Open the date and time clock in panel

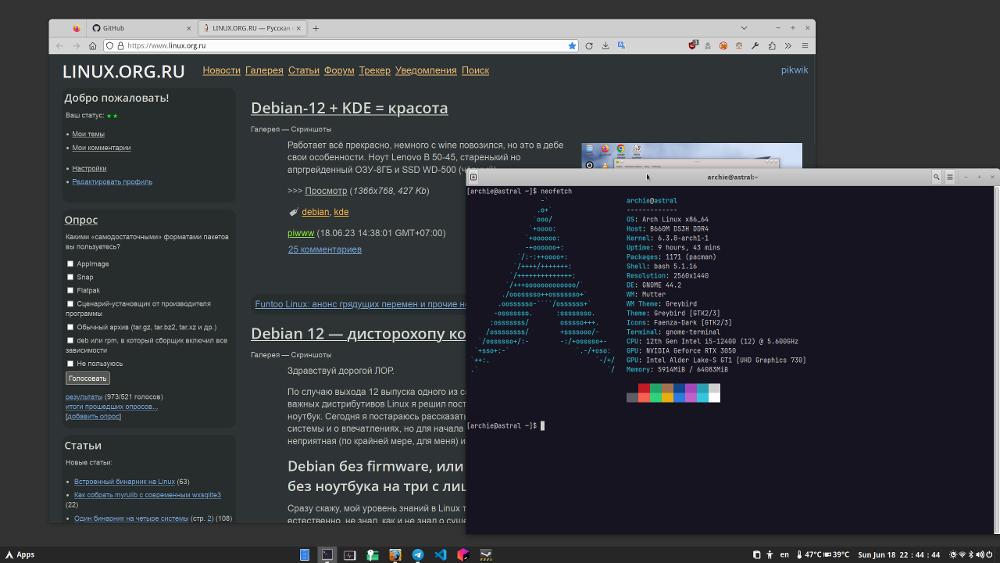(899, 555)
